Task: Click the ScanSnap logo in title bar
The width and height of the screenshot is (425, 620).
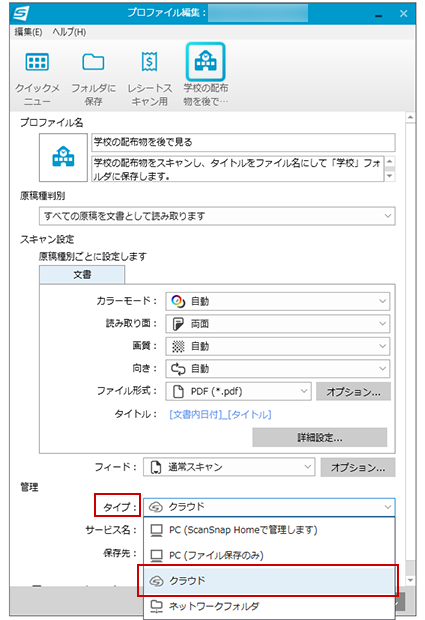Action: 21,13
